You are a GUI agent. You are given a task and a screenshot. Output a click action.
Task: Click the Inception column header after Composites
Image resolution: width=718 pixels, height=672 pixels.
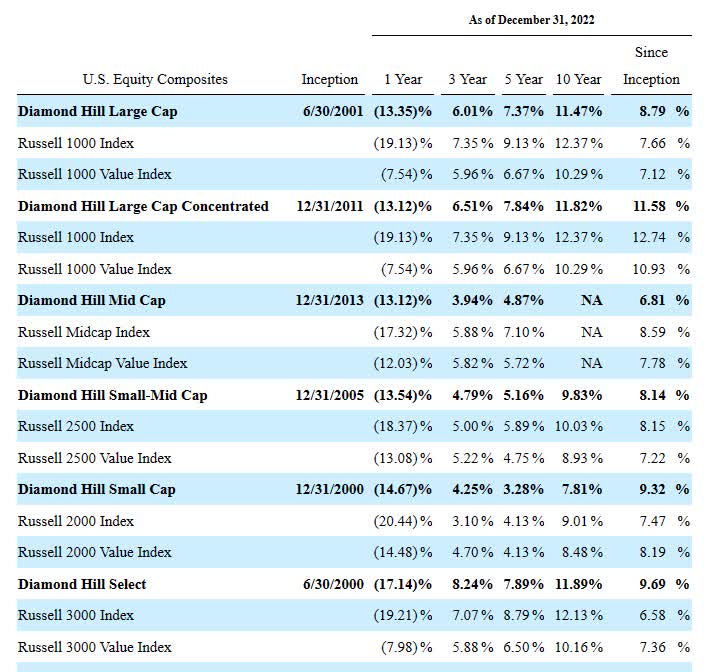(330, 79)
